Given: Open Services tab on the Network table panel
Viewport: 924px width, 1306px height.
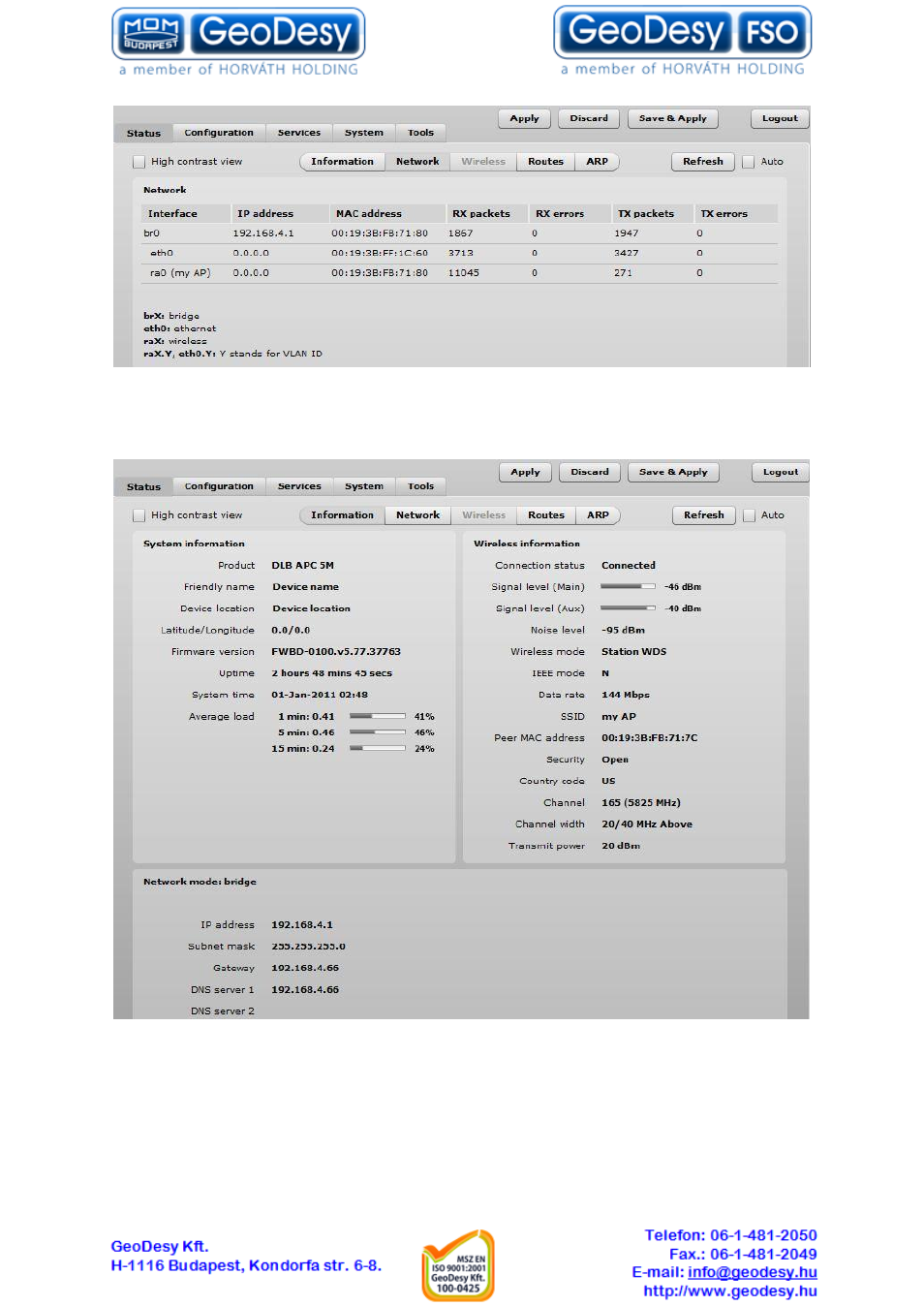Looking at the screenshot, I should 298,133.
